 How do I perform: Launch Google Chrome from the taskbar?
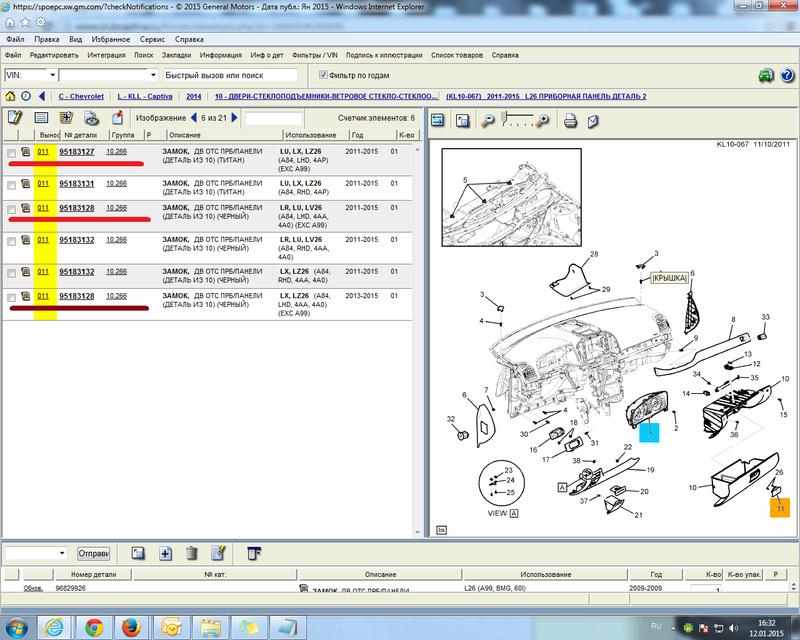[x=94, y=627]
